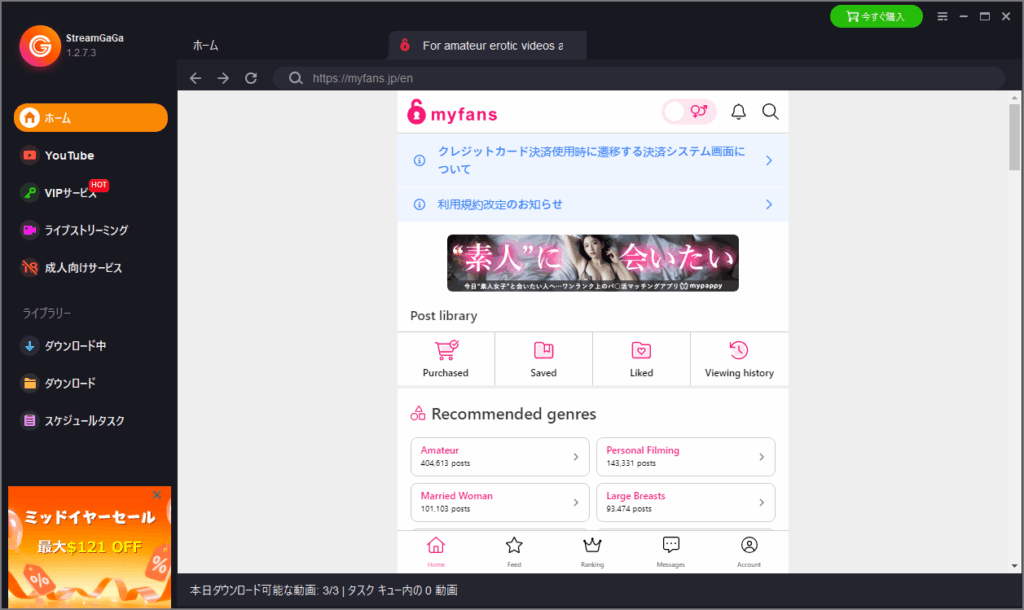
Task: Open Viewing history icon
Action: 739,350
